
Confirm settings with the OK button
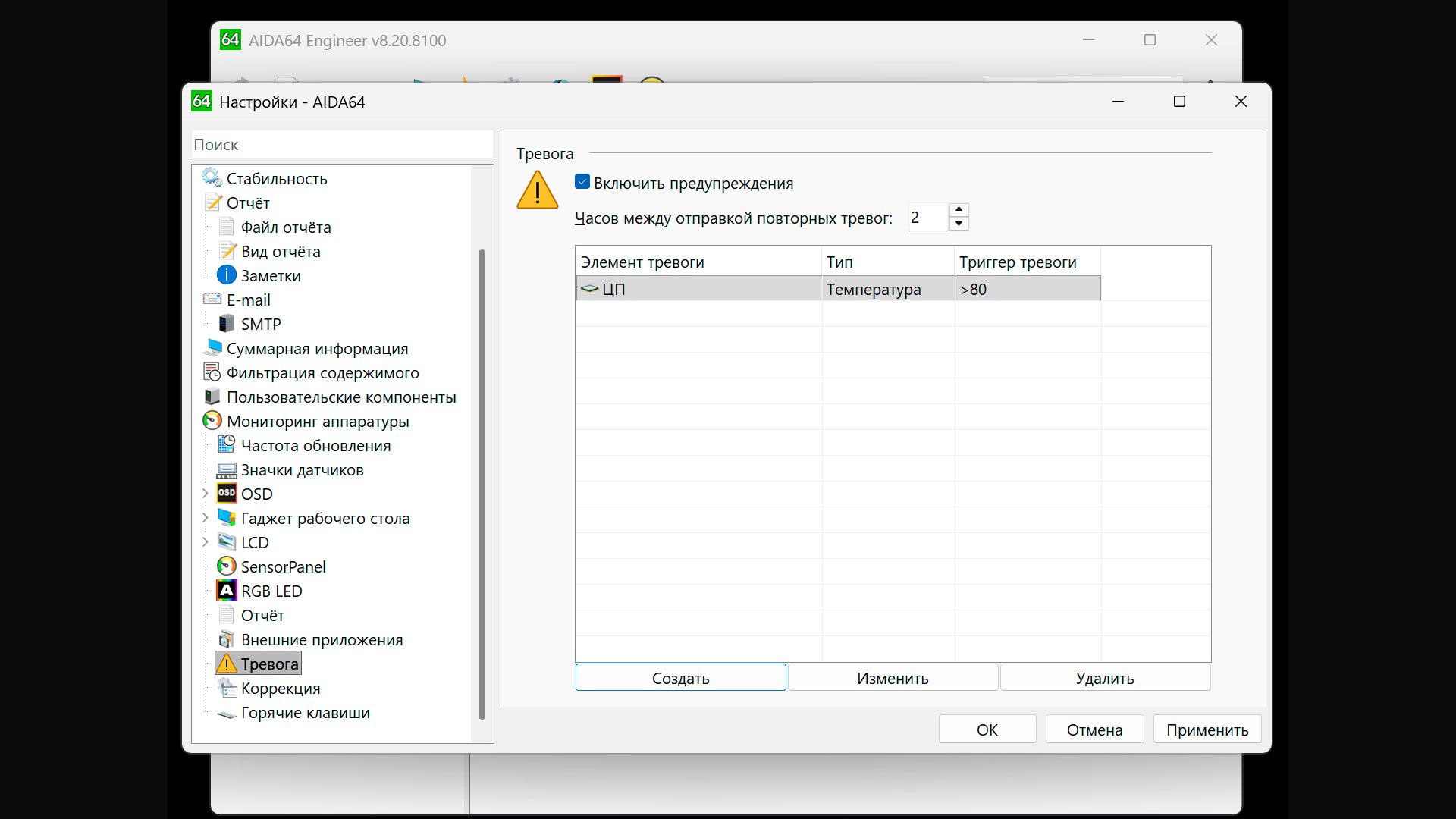click(987, 730)
